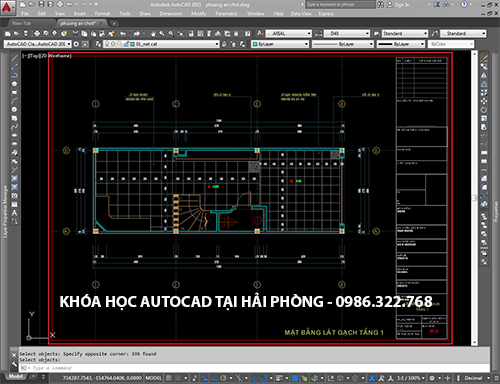
Task: Open the Decimal units dropdown in status bar
Action: click(477, 378)
